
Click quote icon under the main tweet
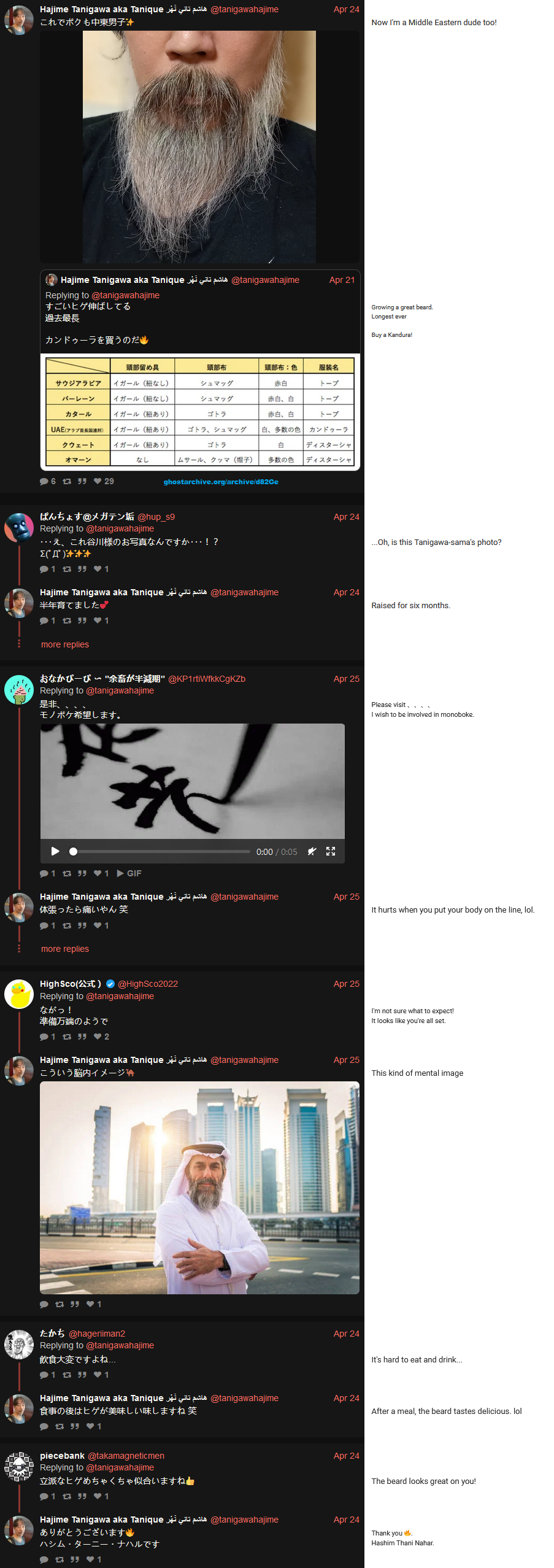pyautogui.click(x=82, y=481)
